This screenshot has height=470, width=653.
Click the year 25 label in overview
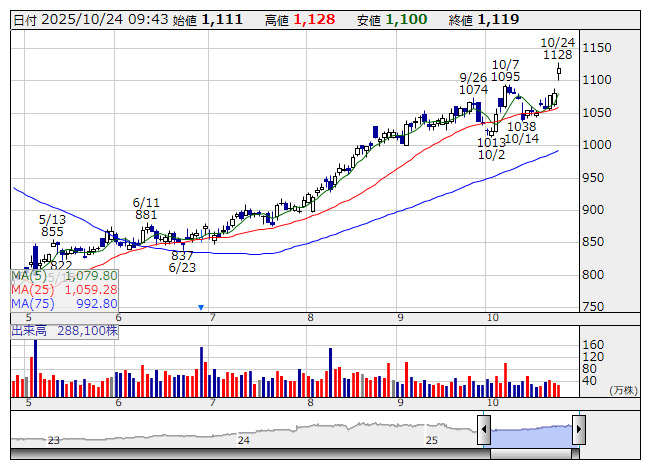point(431,440)
